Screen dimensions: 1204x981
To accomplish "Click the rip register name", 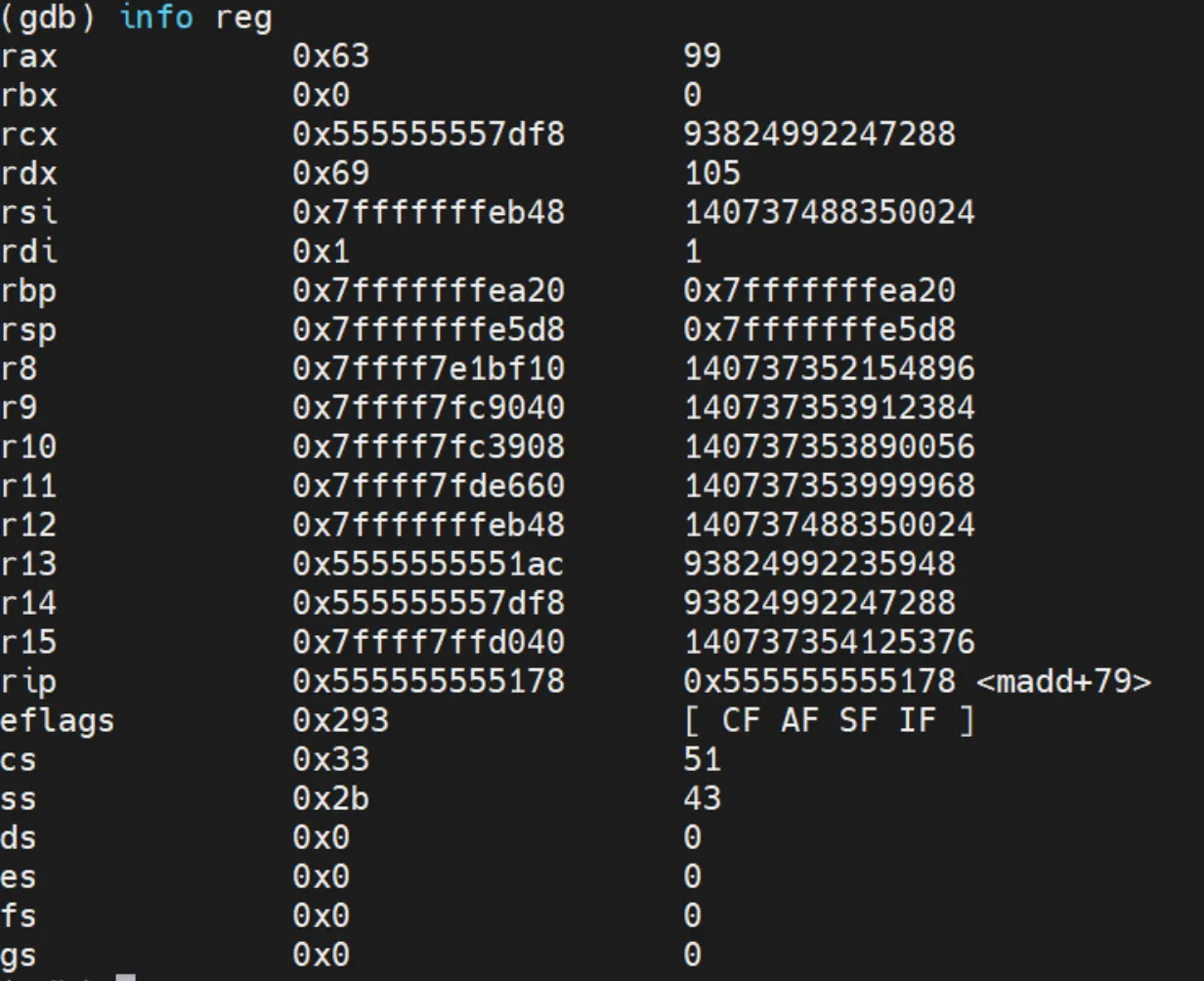I will [28, 682].
